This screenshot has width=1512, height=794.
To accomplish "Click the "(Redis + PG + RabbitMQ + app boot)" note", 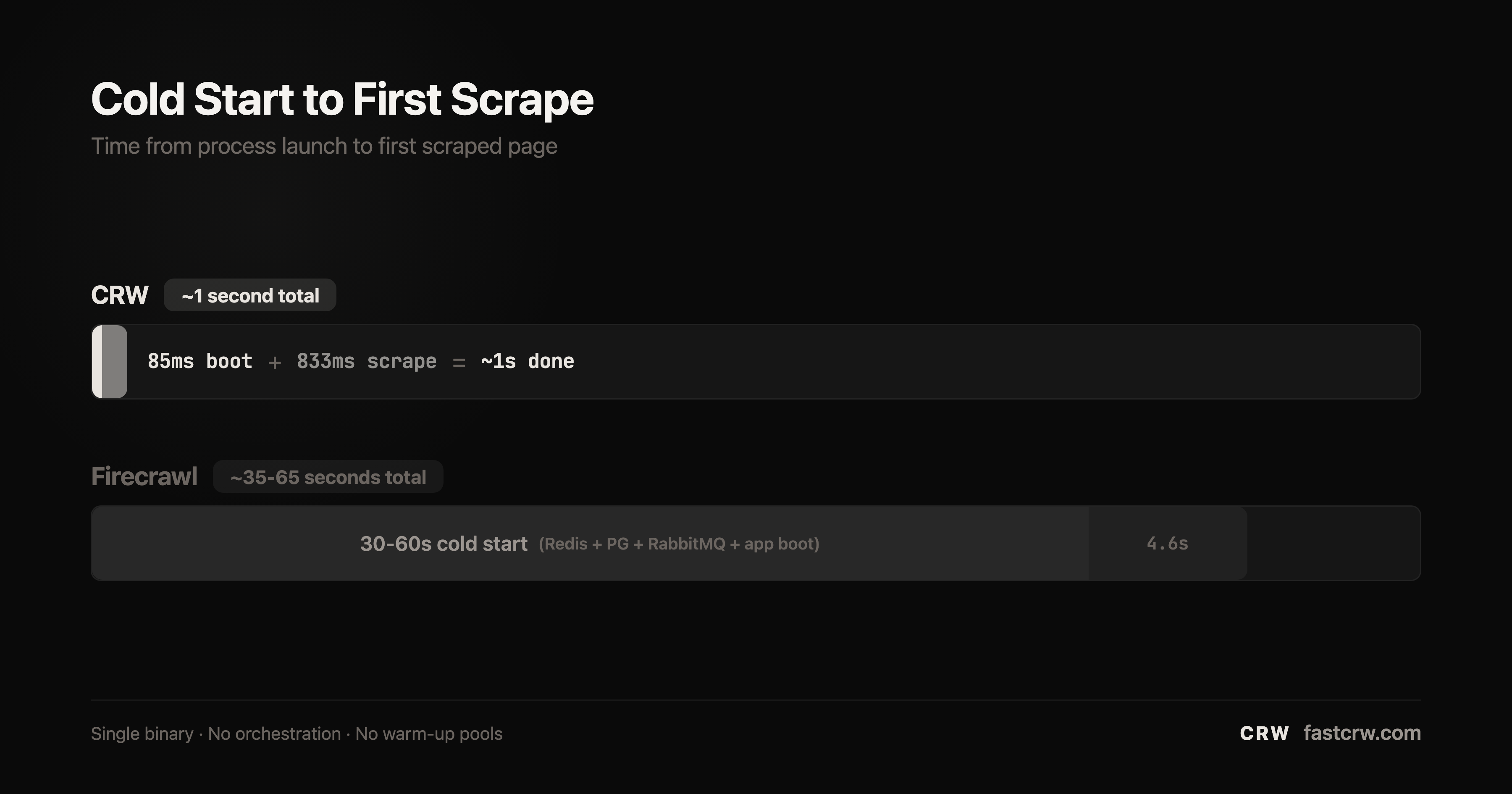I will coord(679,544).
